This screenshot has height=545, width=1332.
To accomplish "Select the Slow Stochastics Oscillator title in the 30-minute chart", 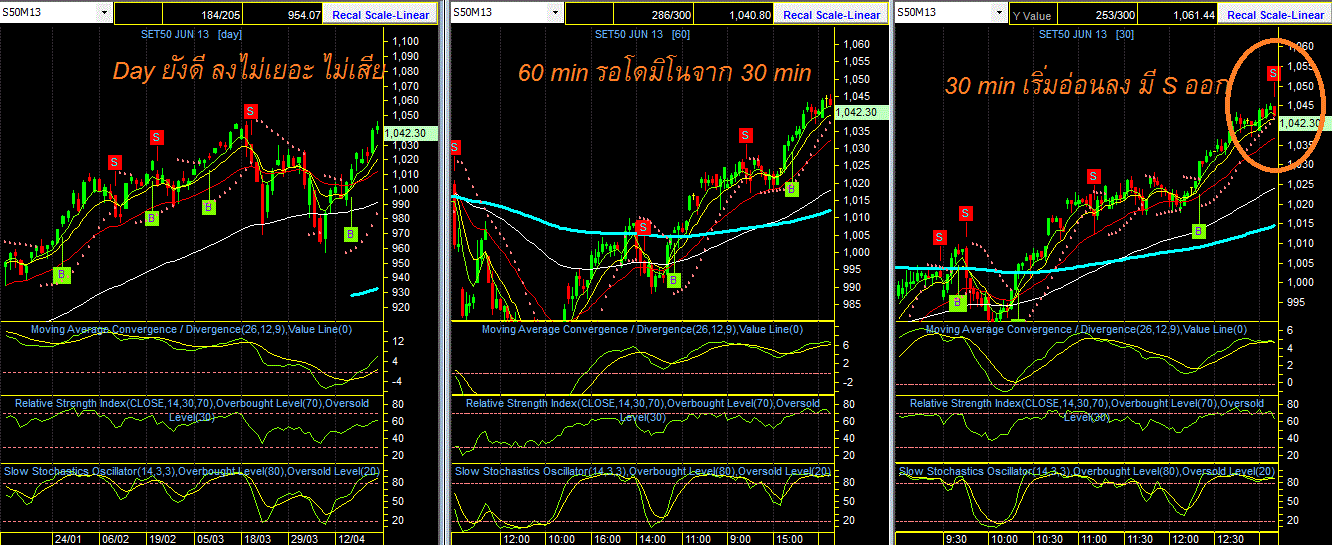I will (x=1087, y=471).
